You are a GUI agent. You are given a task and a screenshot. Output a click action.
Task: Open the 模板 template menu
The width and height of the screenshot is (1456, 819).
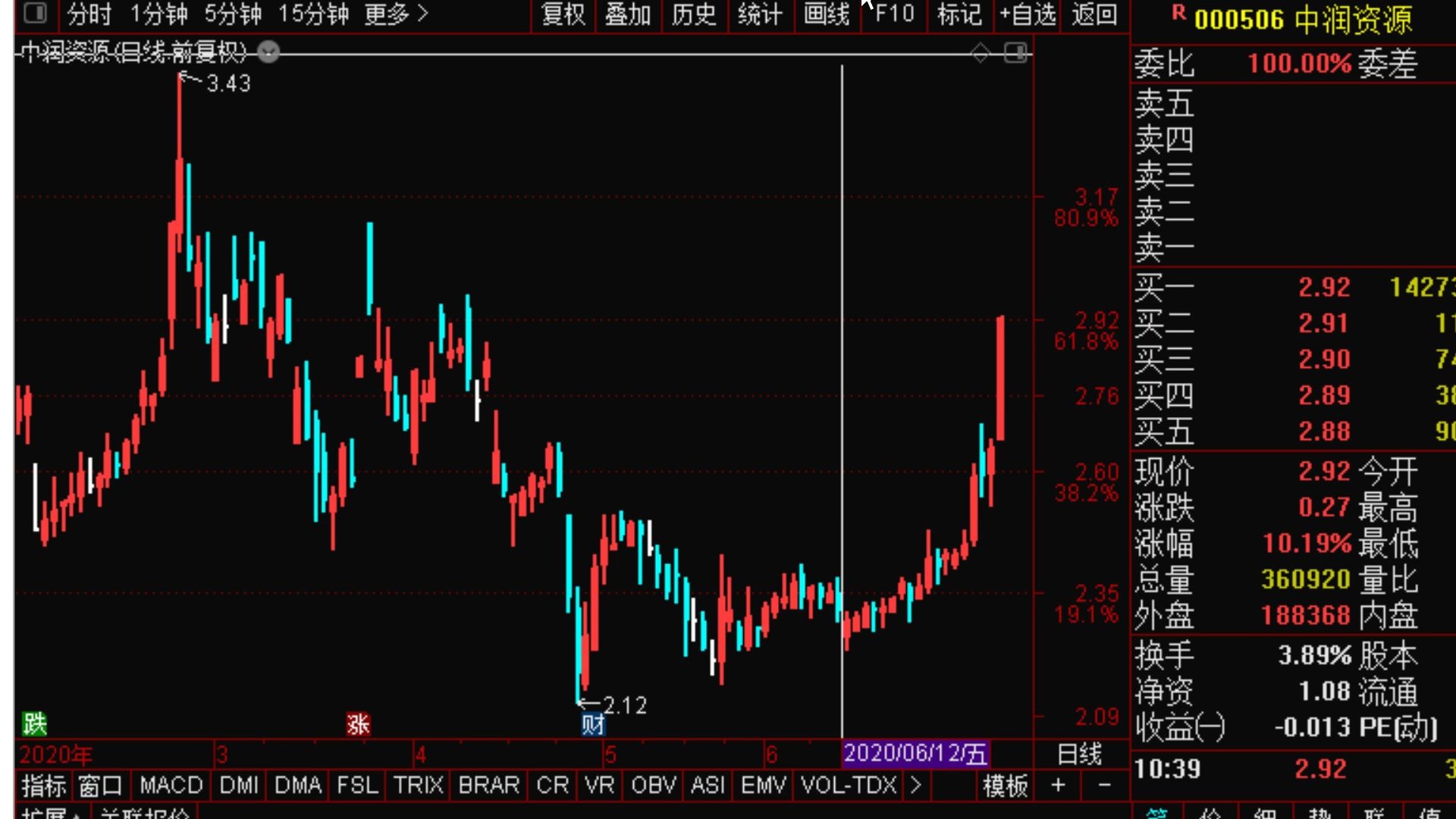(1006, 786)
